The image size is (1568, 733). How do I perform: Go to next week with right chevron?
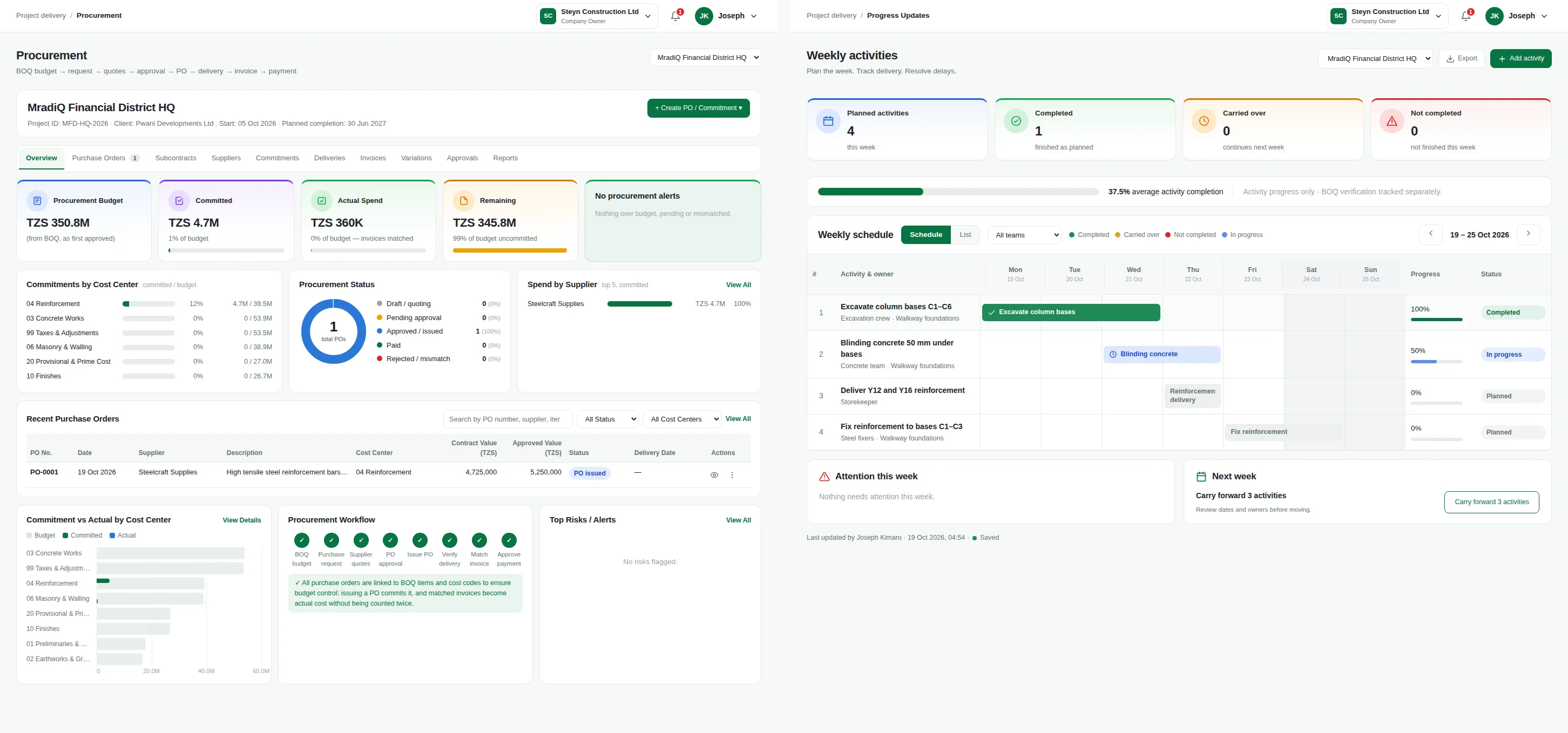point(1528,234)
